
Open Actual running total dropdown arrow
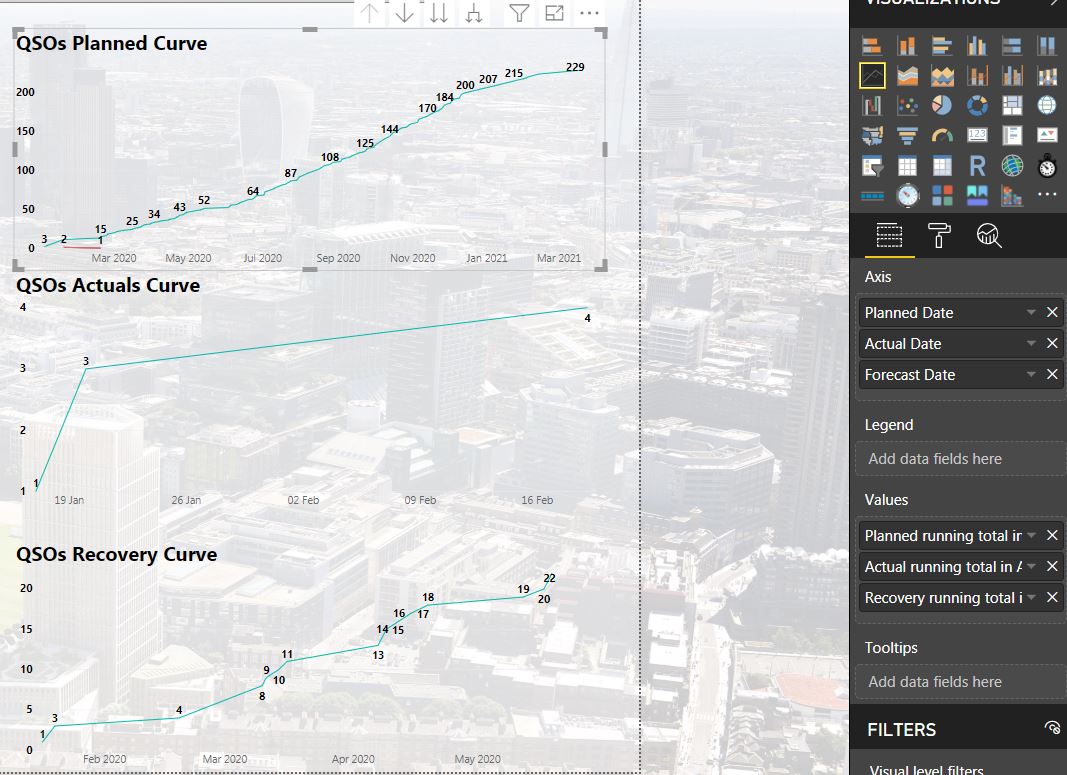click(x=1032, y=566)
